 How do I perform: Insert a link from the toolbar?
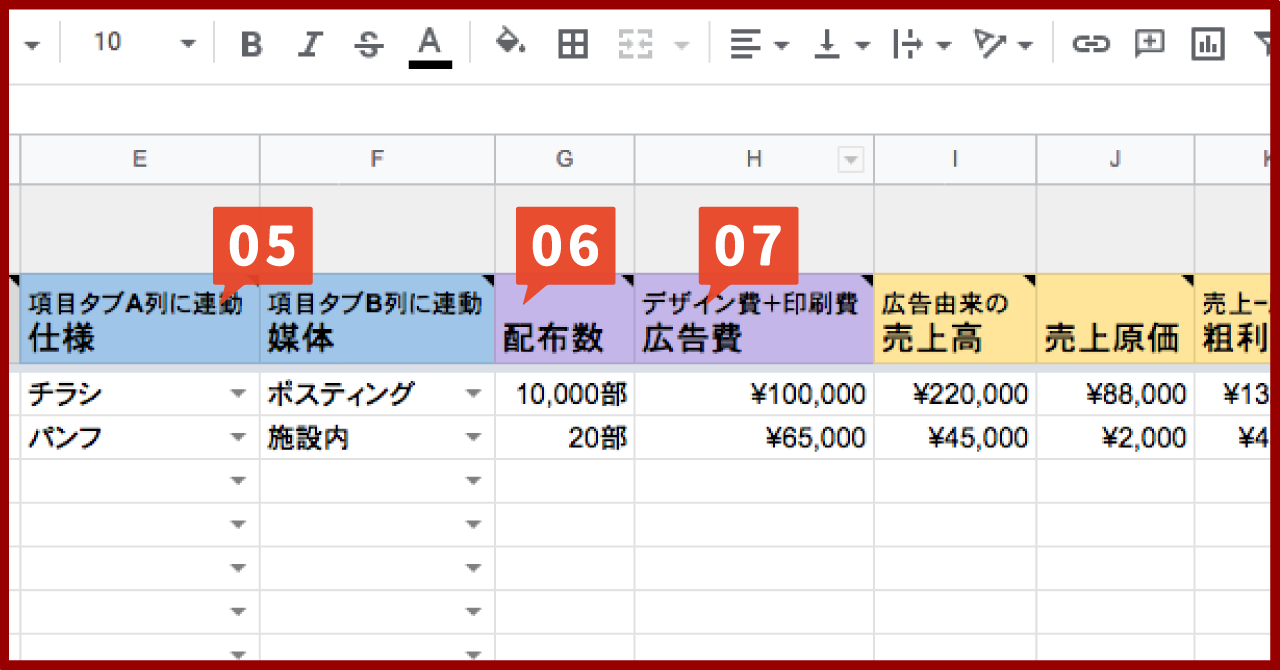(x=1091, y=44)
